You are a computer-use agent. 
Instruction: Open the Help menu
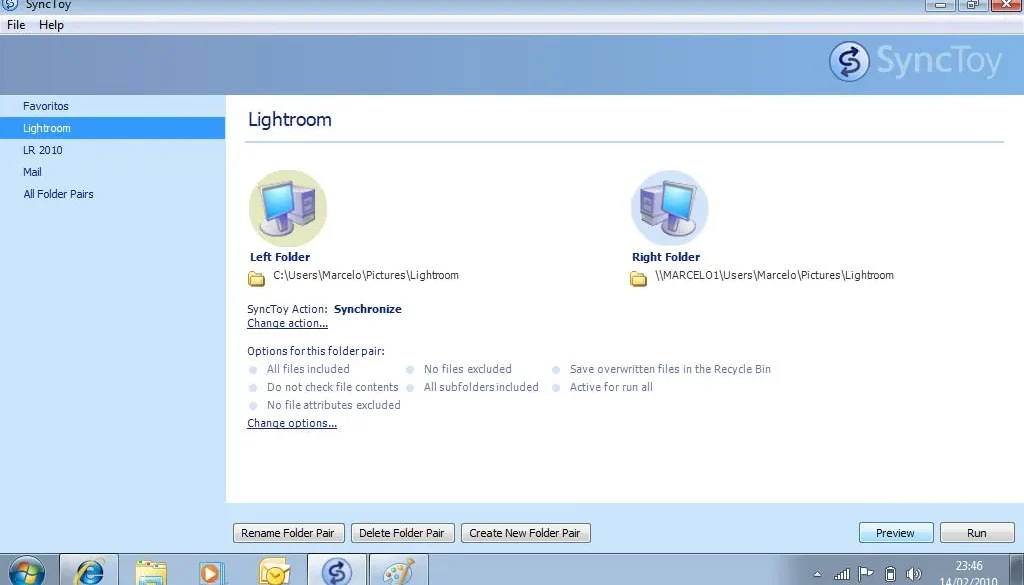point(51,25)
